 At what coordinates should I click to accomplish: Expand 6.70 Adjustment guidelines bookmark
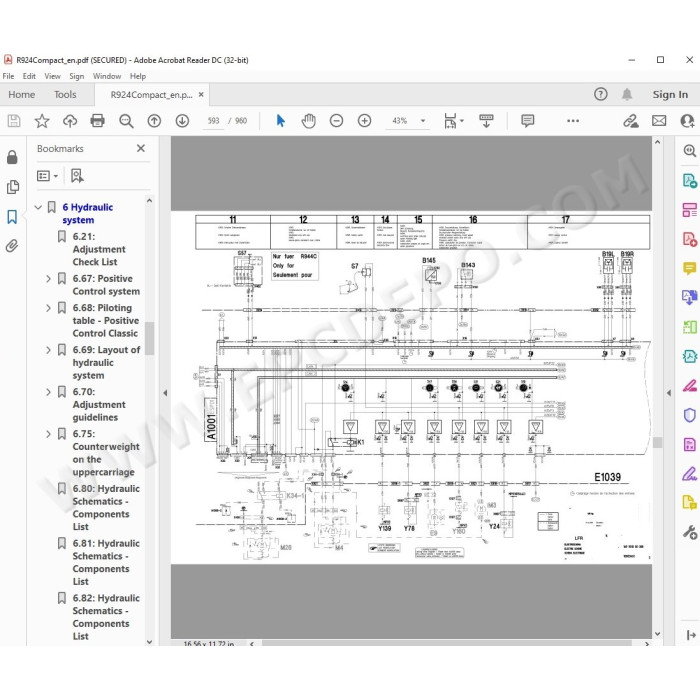pos(48,392)
